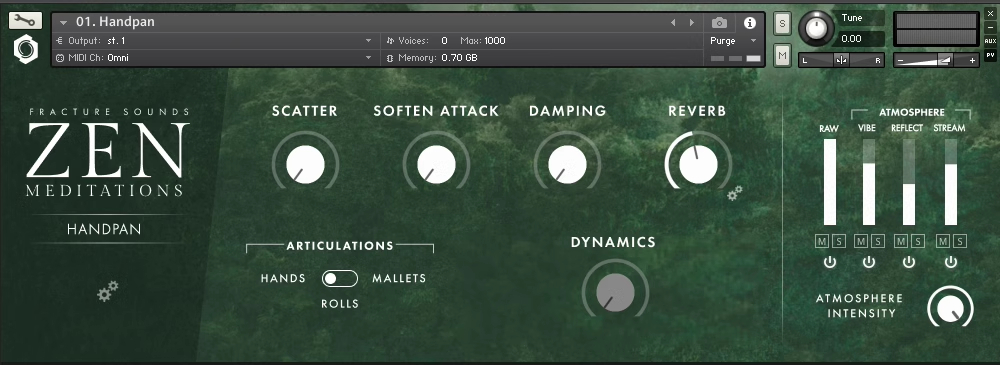Screen dimensions: 1000x365
Task: Click the Tune knob
Action: click(816, 28)
